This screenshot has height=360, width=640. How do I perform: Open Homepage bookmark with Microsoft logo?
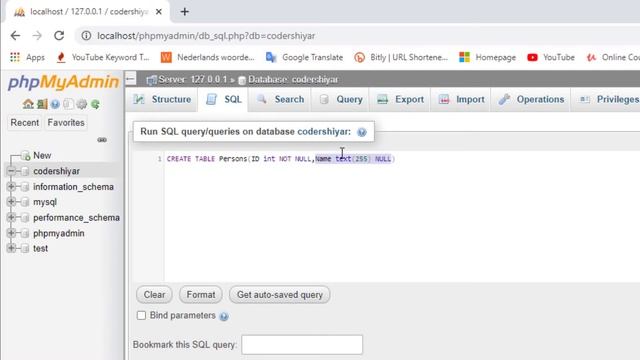coord(487,58)
